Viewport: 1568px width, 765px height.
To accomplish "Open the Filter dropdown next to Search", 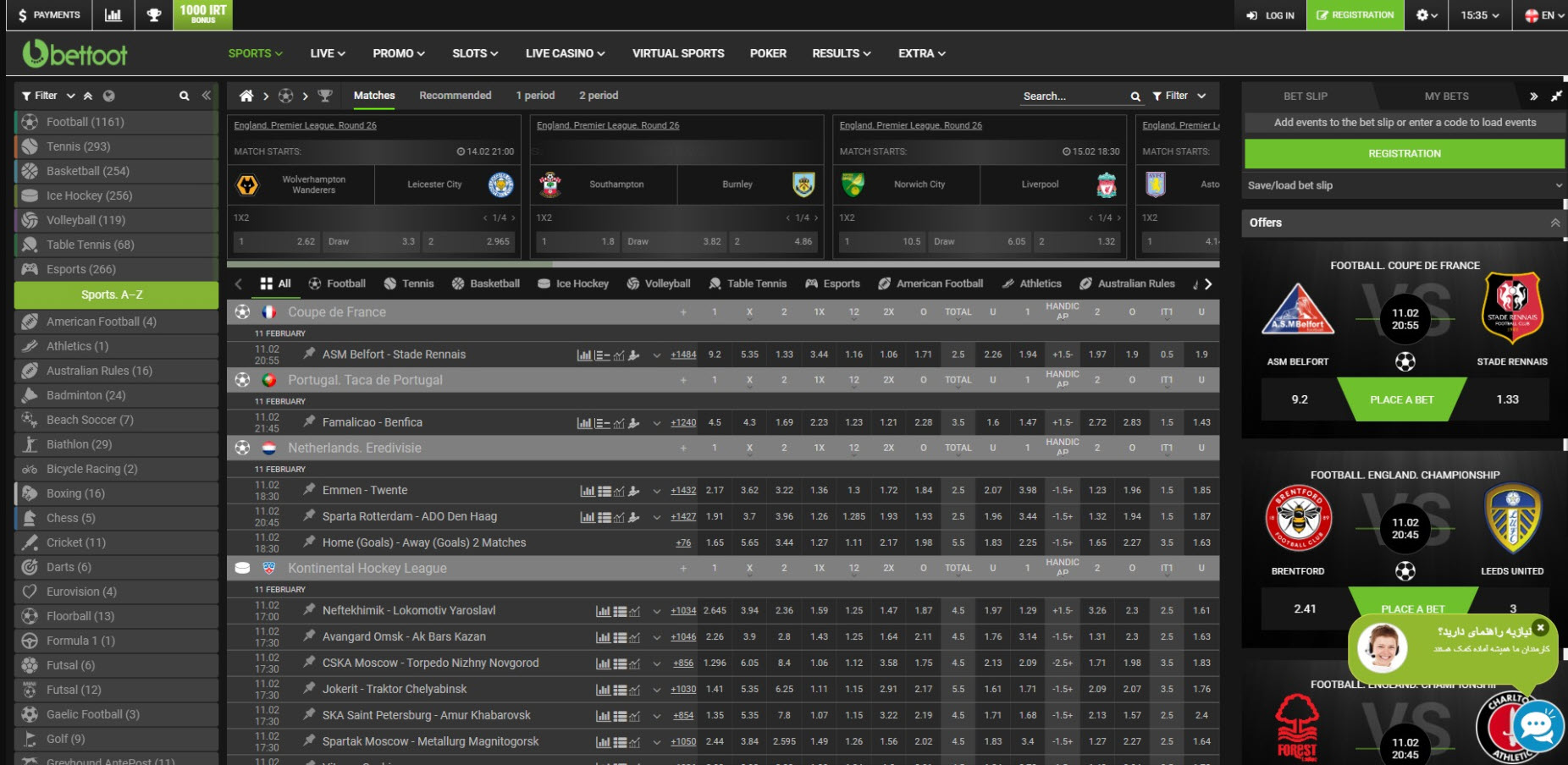I will 1179,96.
